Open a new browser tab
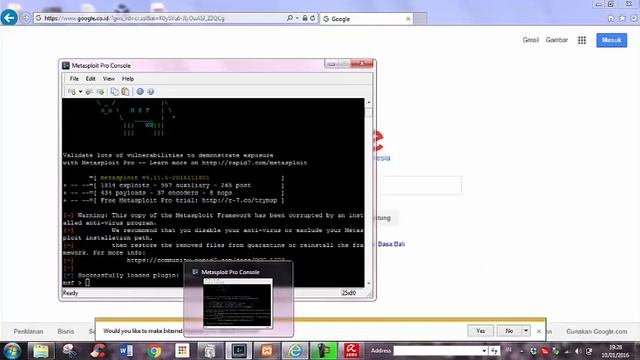 tap(420, 19)
